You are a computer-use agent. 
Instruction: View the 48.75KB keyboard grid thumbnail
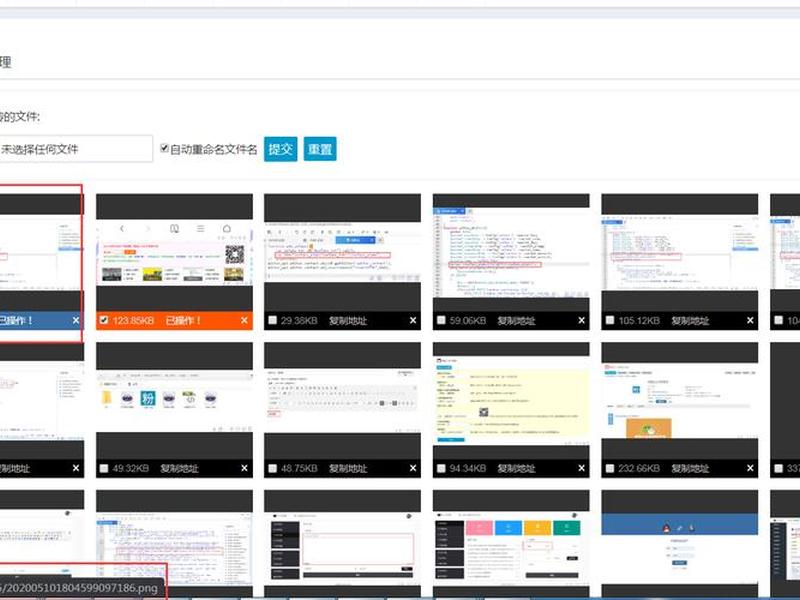pyautogui.click(x=342, y=401)
